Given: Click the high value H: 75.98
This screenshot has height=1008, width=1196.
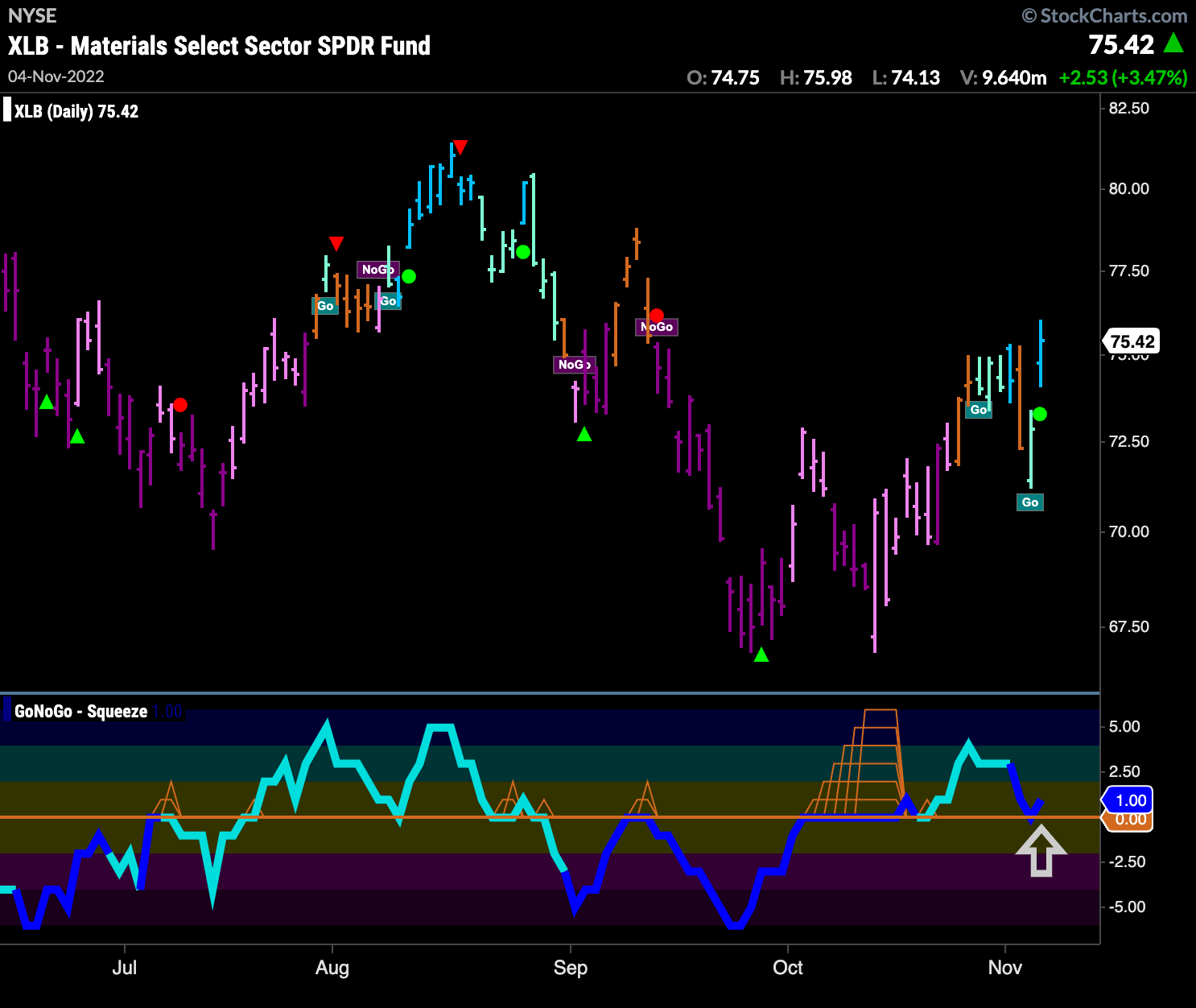Looking at the screenshot, I should click(815, 78).
